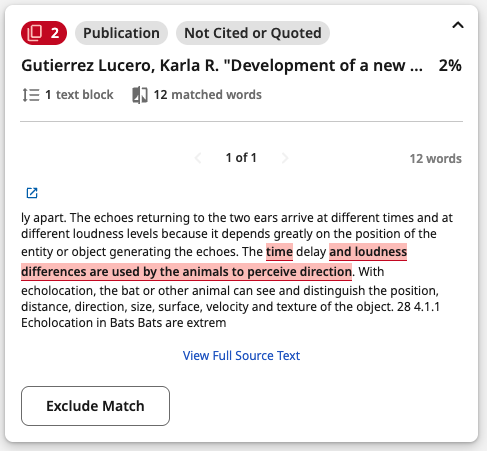Click the highlighted word 'time'
Viewport: 487px width, 451px height.
click(279, 252)
